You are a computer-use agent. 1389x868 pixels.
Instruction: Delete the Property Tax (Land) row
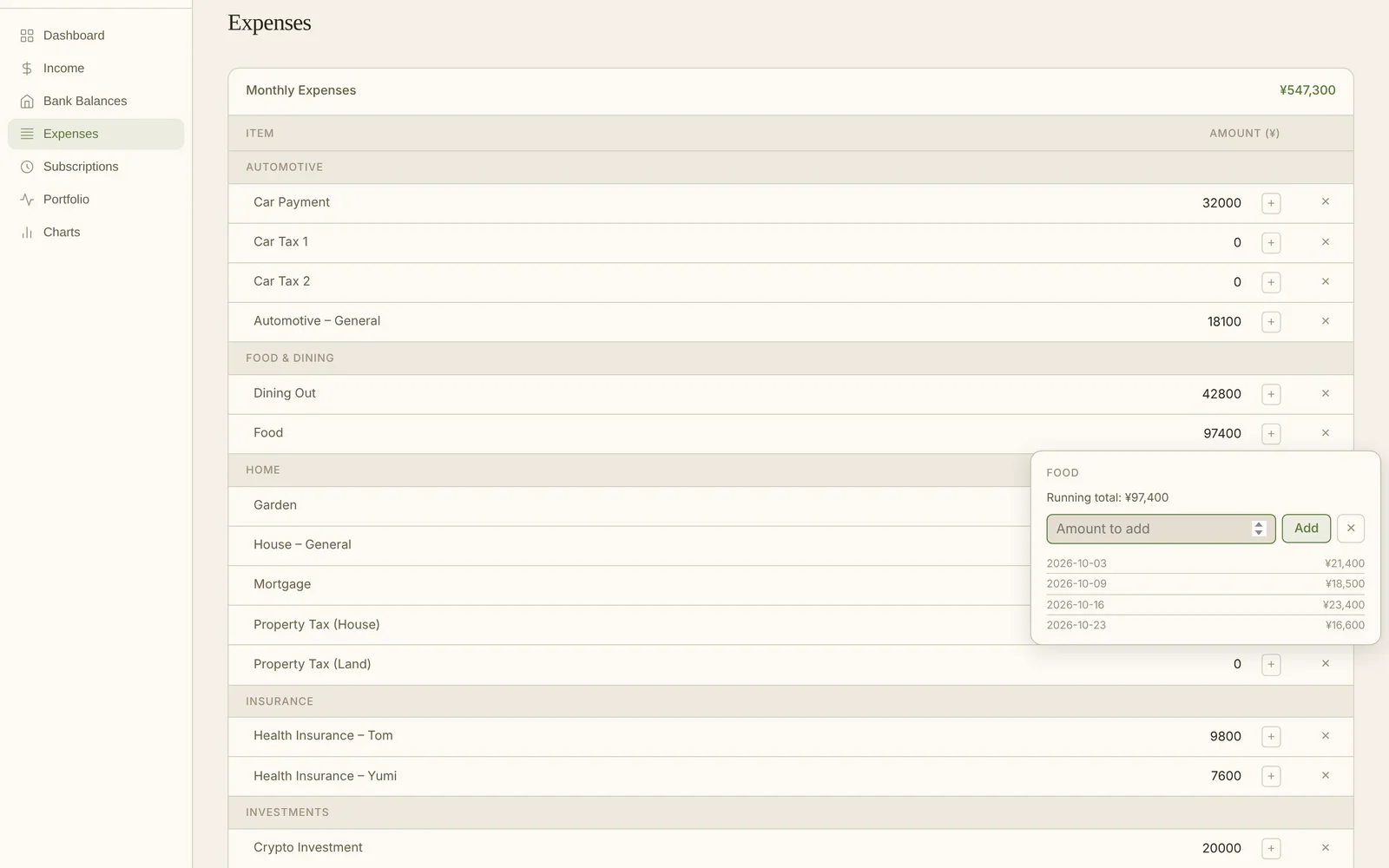tap(1326, 663)
